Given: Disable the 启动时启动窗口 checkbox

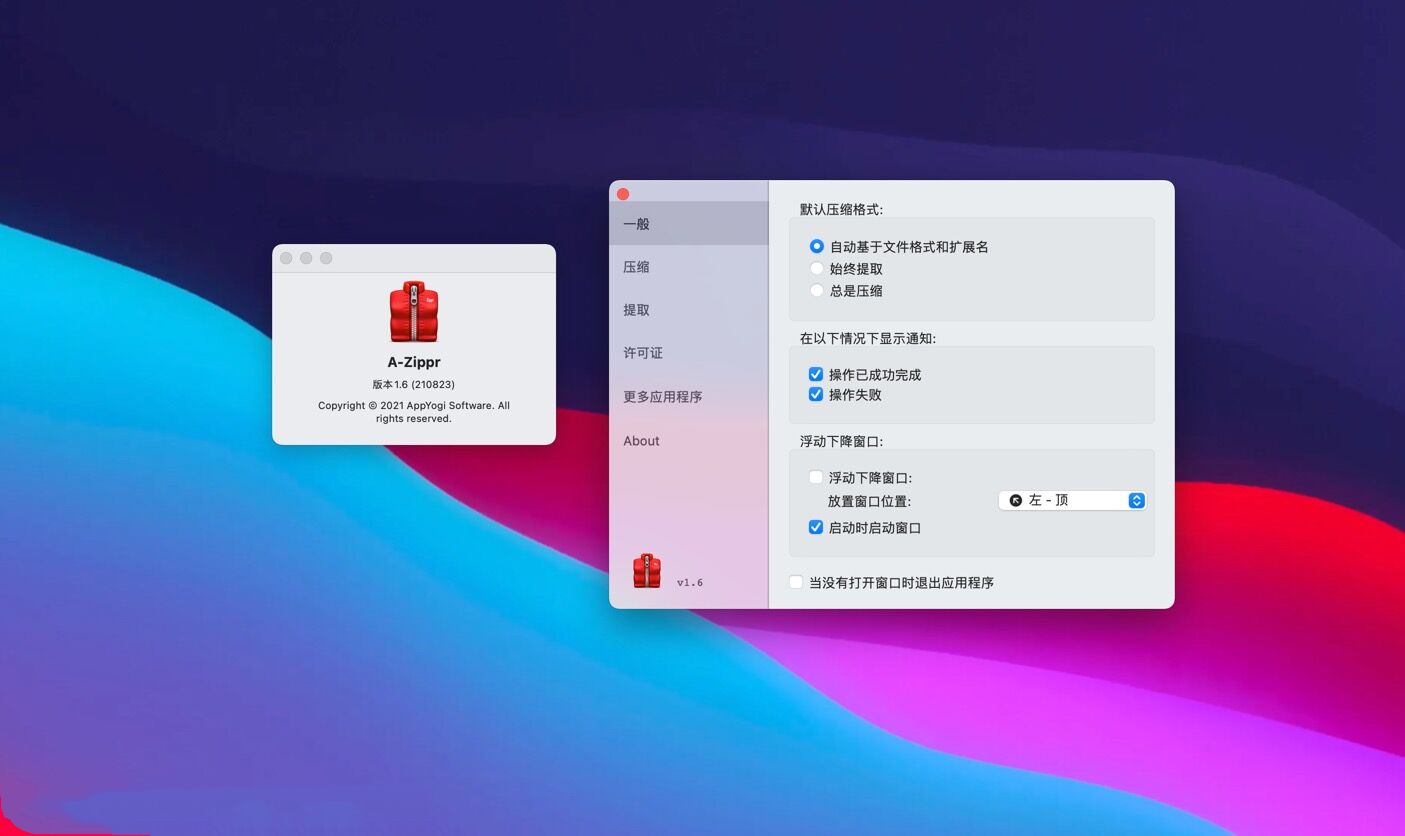Looking at the screenshot, I should pos(816,527).
